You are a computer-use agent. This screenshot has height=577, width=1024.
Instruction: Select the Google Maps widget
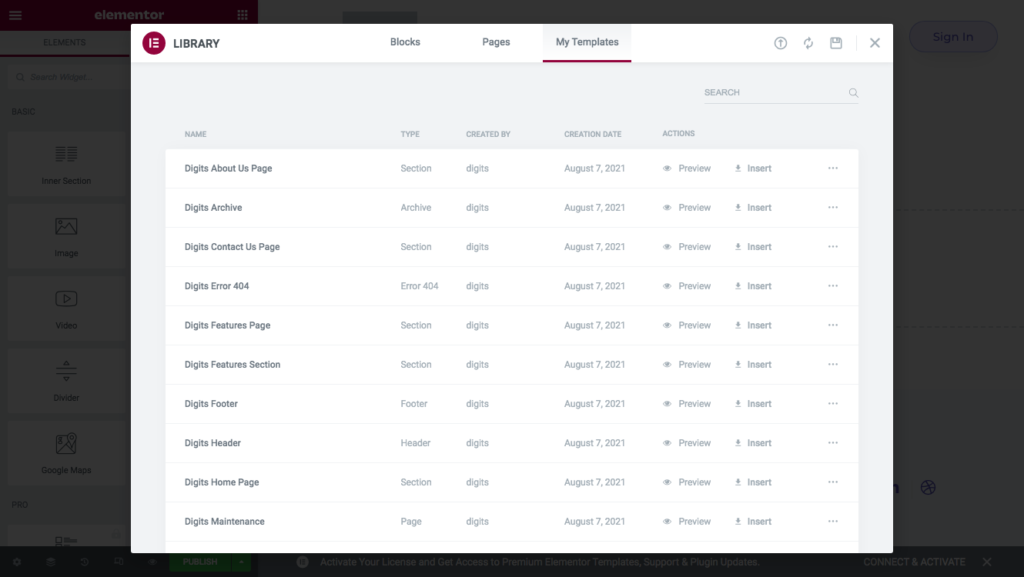pyautogui.click(x=66, y=454)
